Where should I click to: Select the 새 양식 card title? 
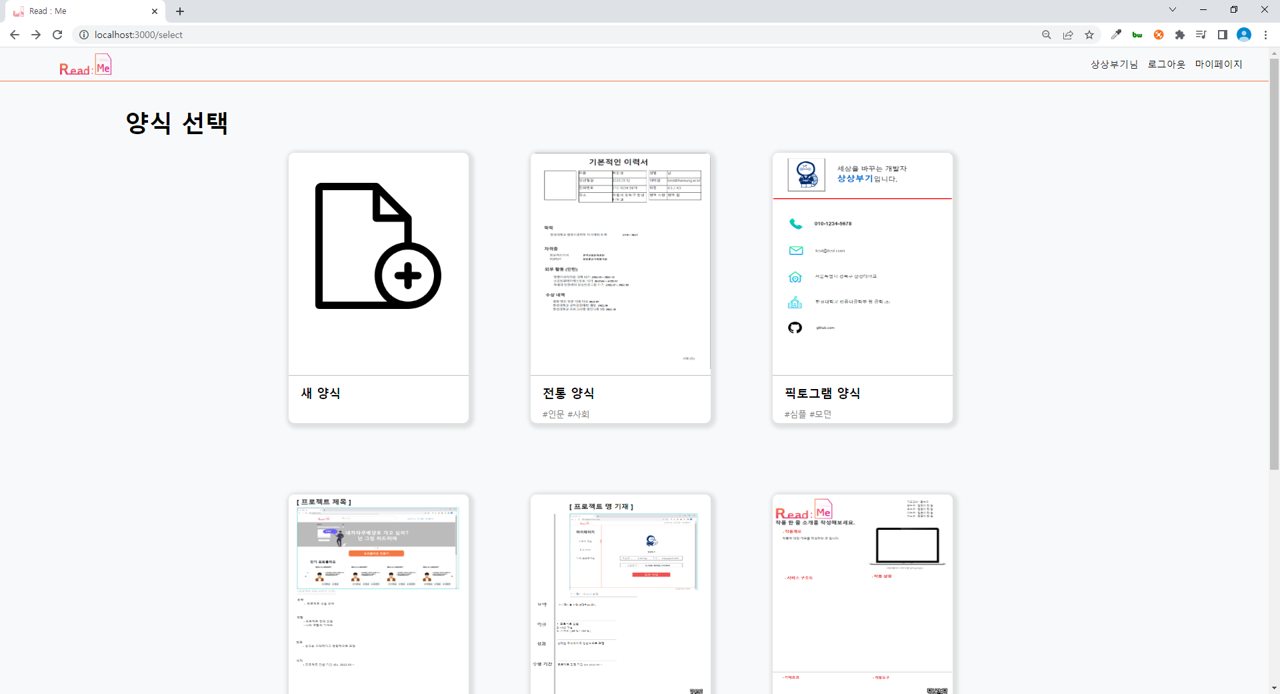click(x=321, y=393)
